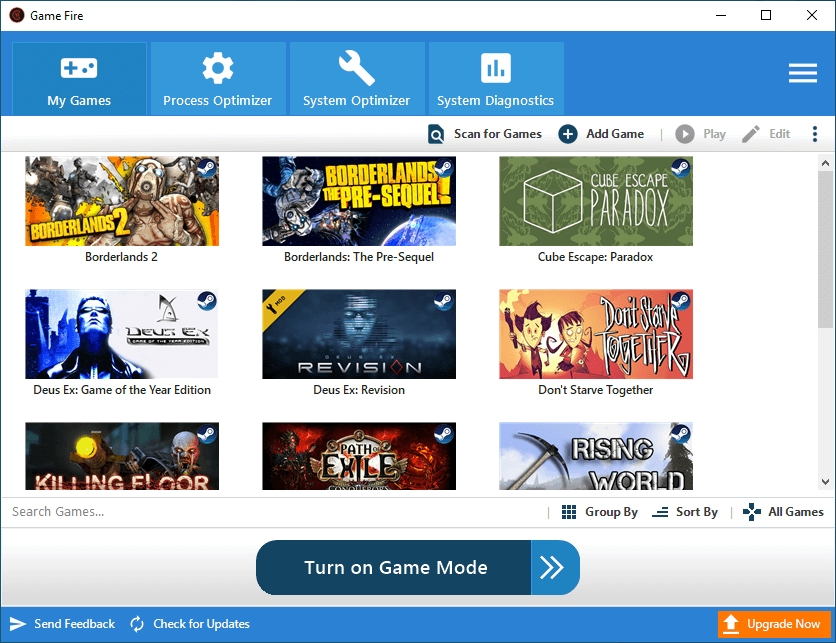Click the Upgrade Now button
The width and height of the screenshot is (836, 643).
pyautogui.click(x=774, y=624)
